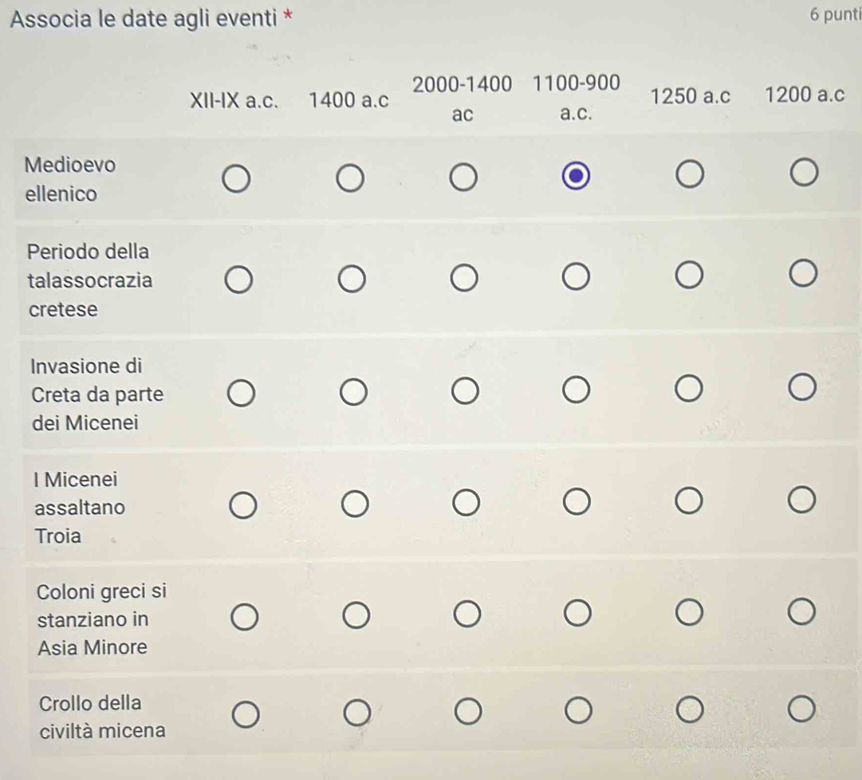Screen dimensions: 862x780
Task: Select 2000-1400 ac for Medioevo ellenico
Action: click(x=461, y=179)
